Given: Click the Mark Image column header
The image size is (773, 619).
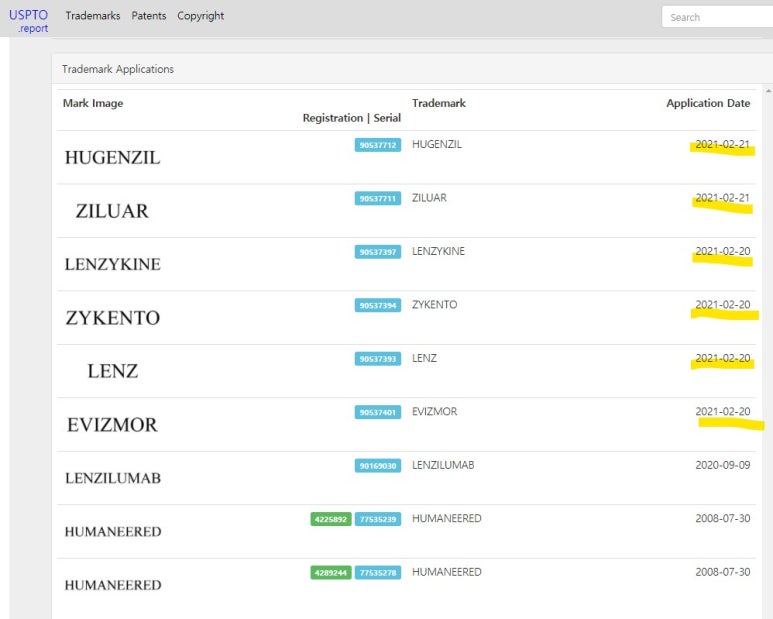Looking at the screenshot, I should point(93,103).
